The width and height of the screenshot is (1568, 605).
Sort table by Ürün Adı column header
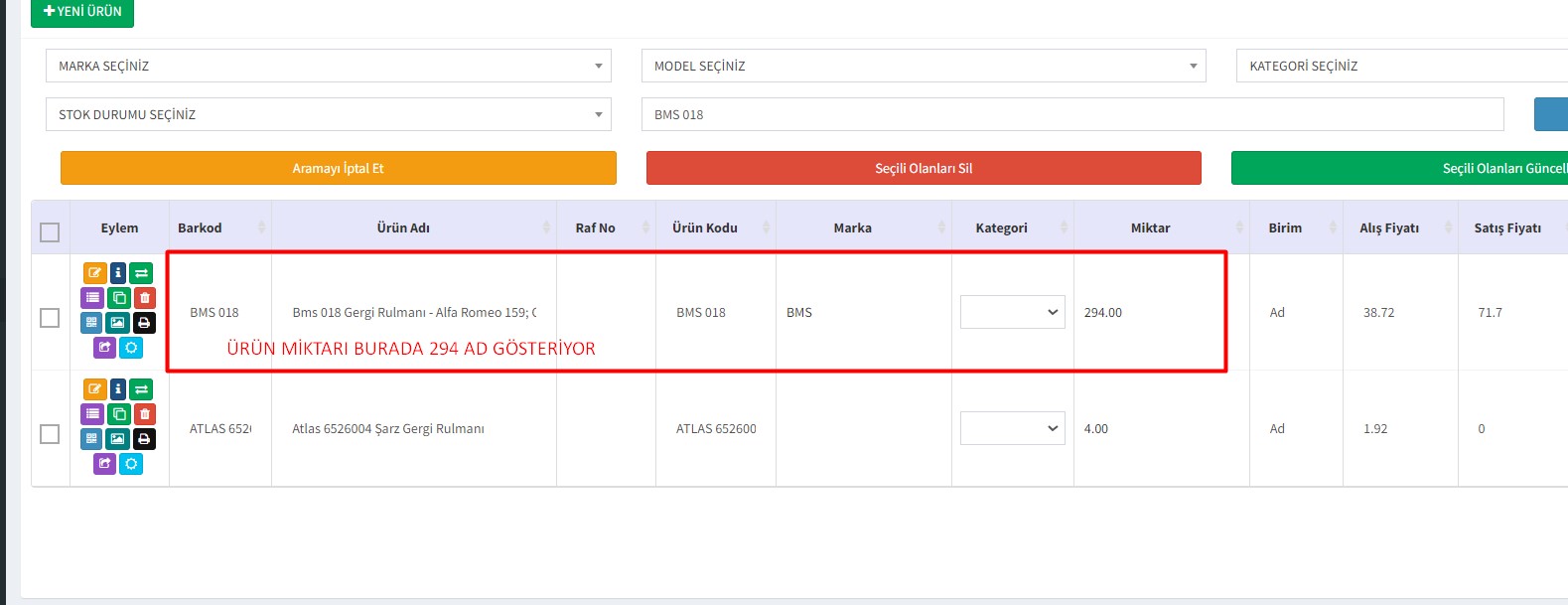click(403, 228)
